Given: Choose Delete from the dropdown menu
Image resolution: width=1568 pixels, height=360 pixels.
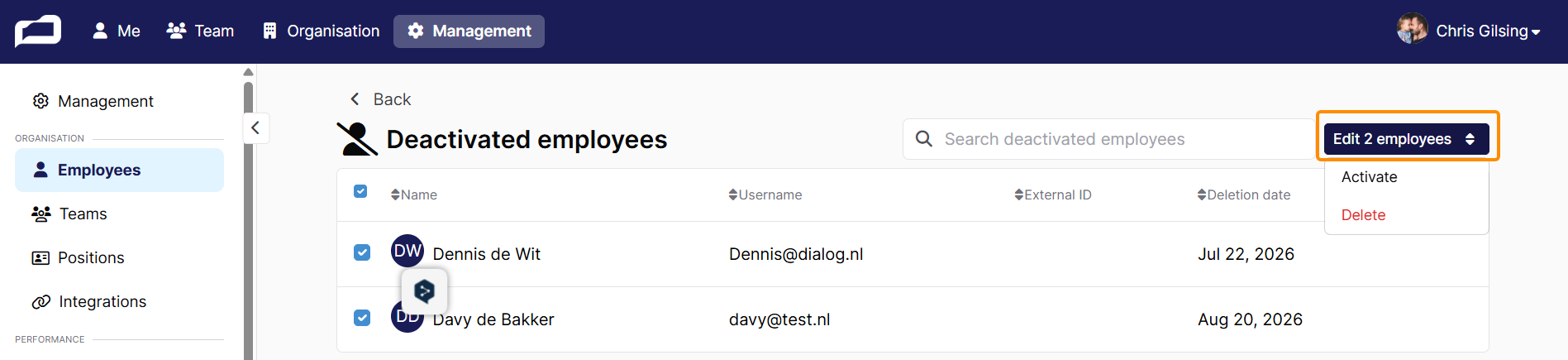Looking at the screenshot, I should pyautogui.click(x=1363, y=215).
